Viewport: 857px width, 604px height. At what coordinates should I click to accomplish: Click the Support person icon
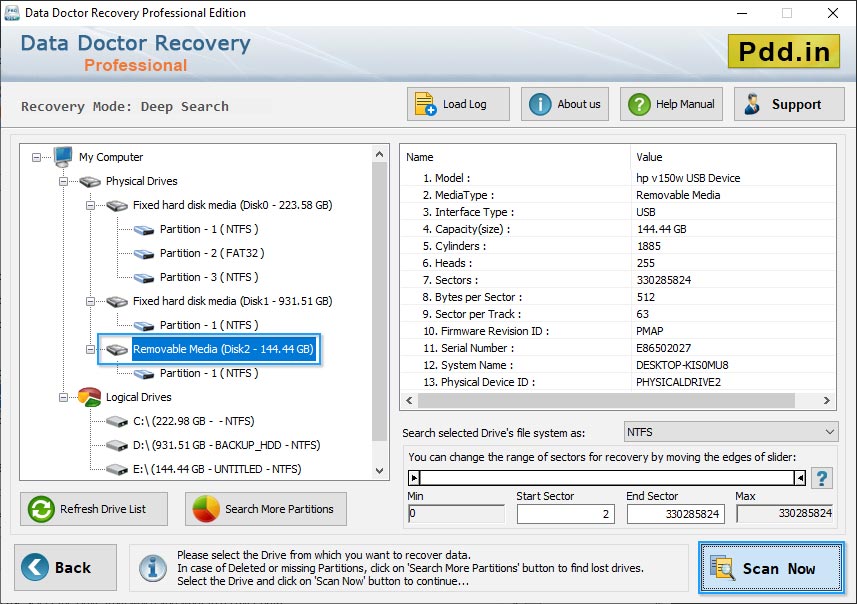pyautogui.click(x=752, y=104)
